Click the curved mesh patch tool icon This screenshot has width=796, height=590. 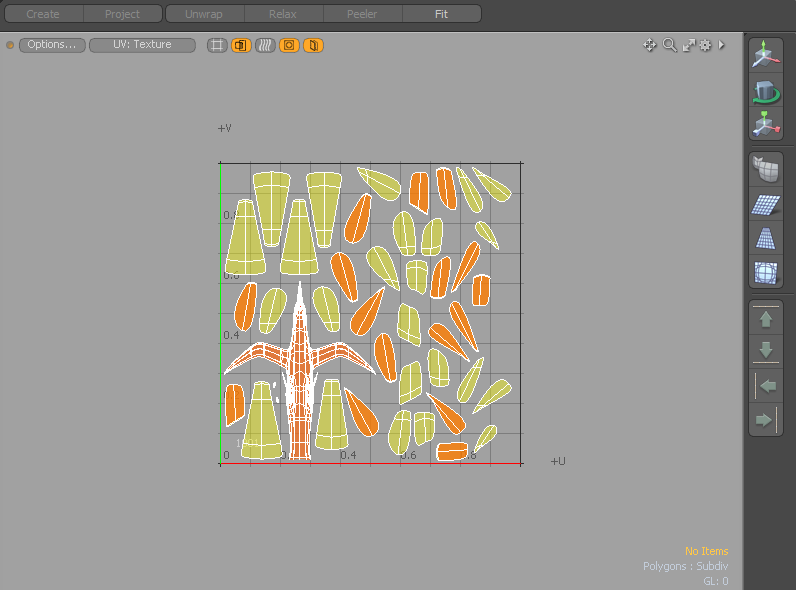click(766, 171)
